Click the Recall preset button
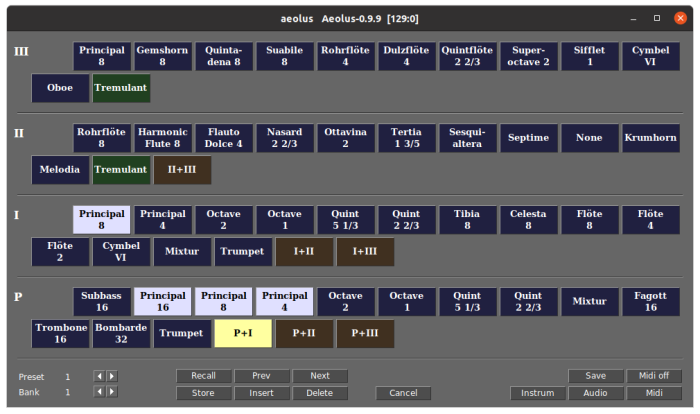The width and height of the screenshot is (700, 414). point(203,376)
